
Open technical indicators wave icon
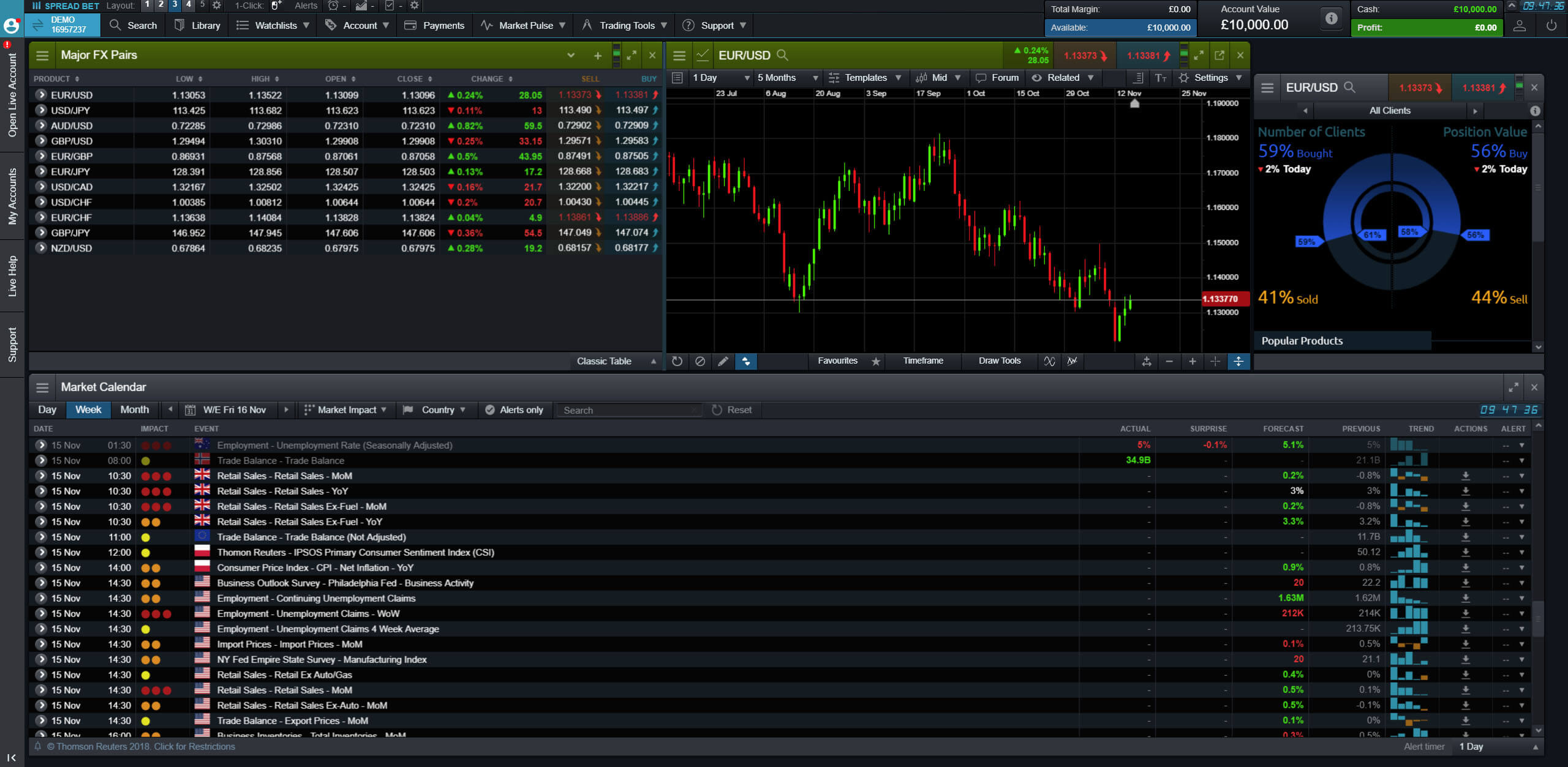click(1049, 361)
